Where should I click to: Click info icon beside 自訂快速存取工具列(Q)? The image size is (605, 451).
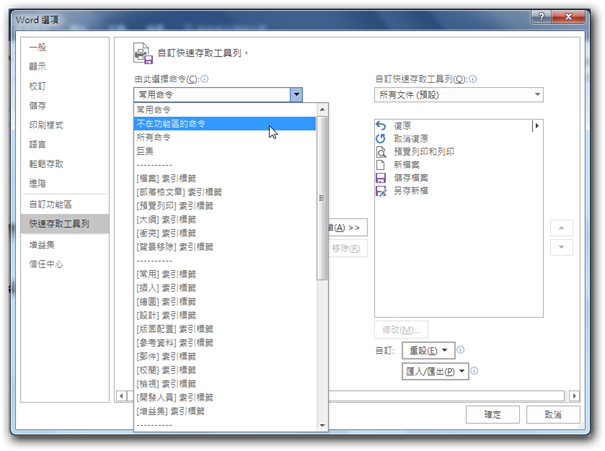(x=473, y=79)
